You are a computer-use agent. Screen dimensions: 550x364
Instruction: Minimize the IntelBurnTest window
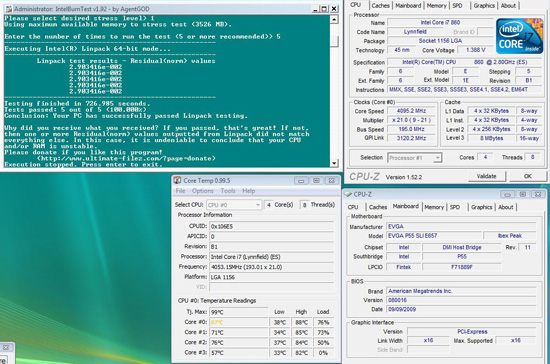[x=315, y=9]
